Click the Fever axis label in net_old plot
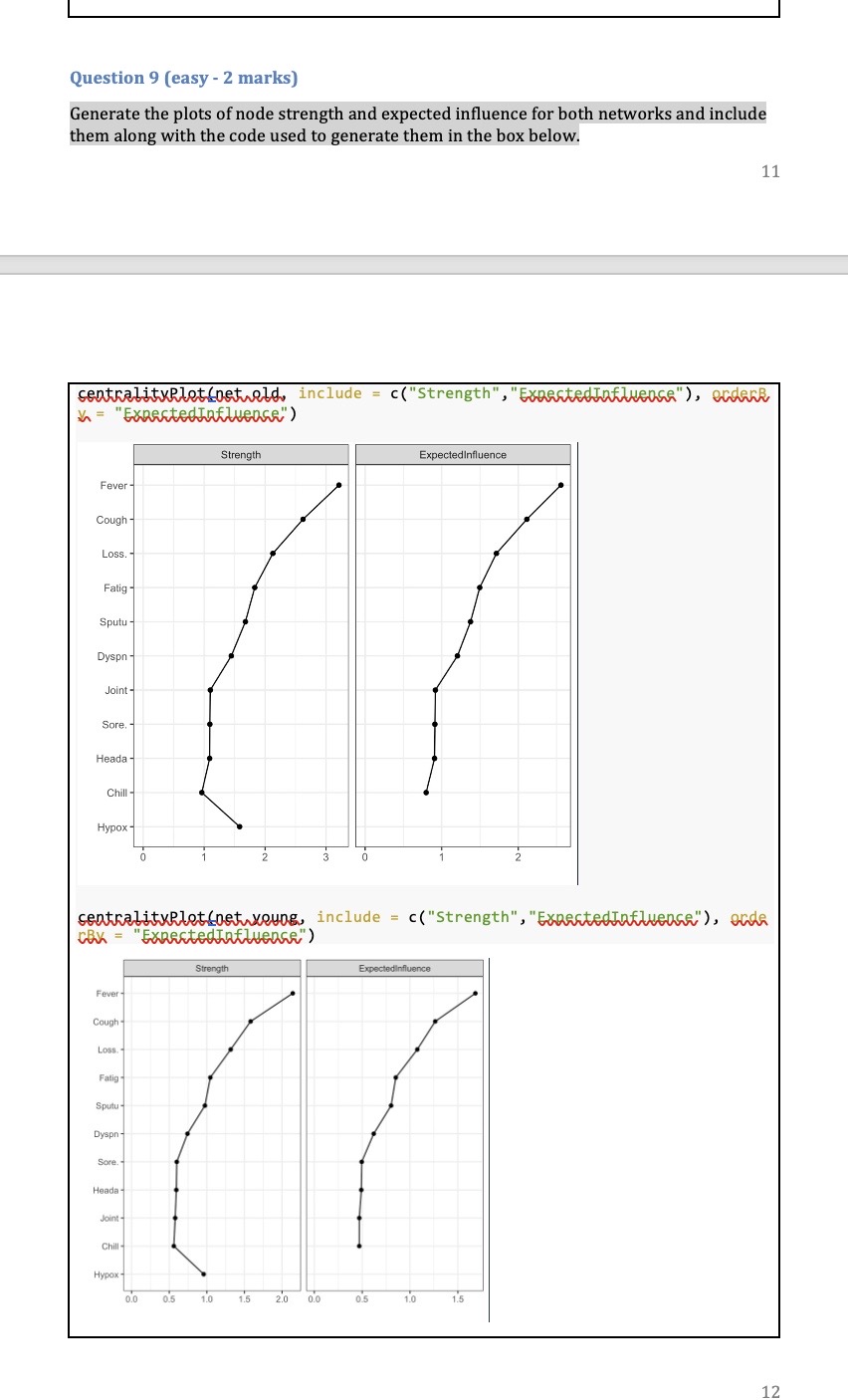This screenshot has height=1400, width=848. pyautogui.click(x=113, y=485)
